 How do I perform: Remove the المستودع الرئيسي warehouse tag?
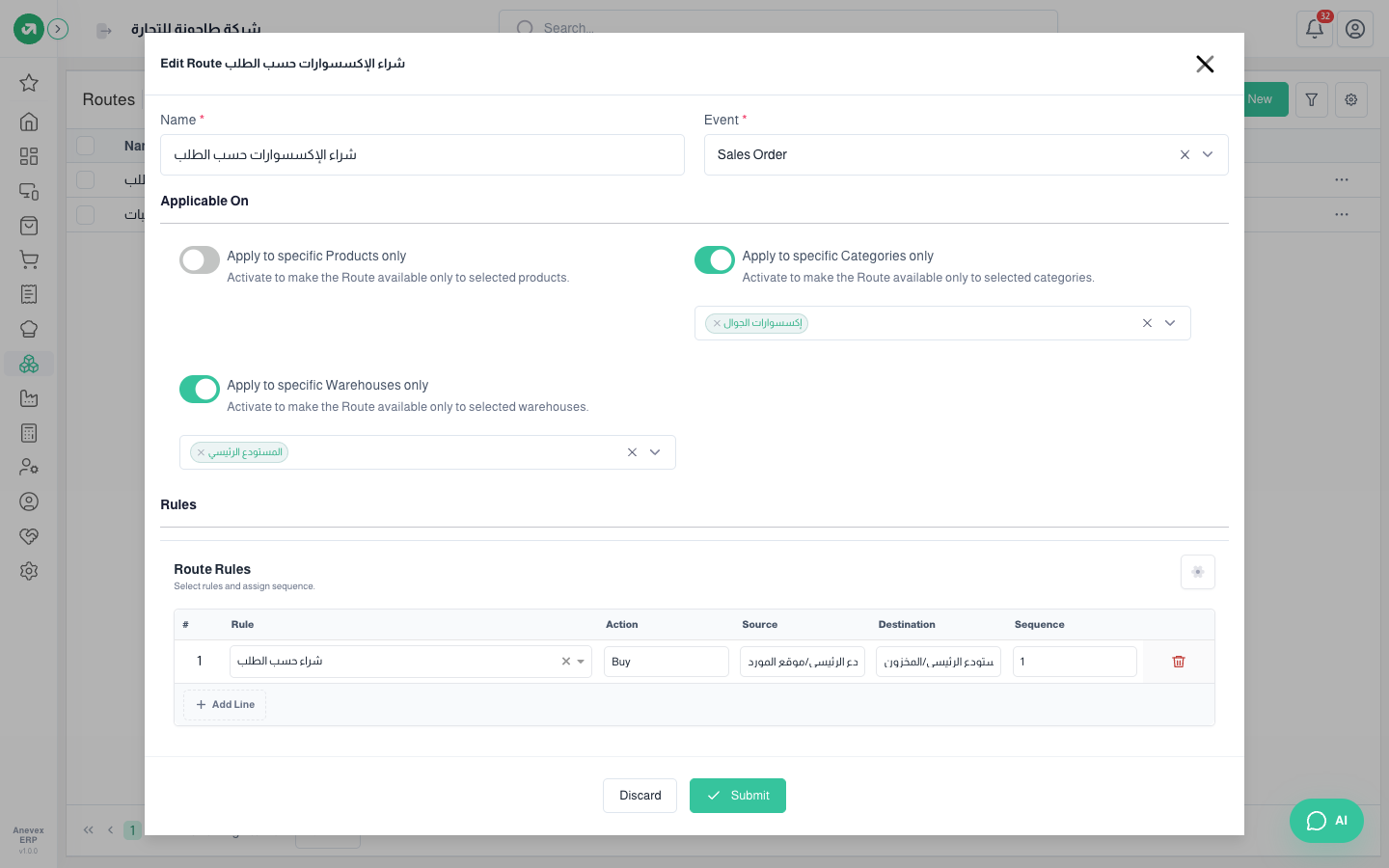pos(201,452)
